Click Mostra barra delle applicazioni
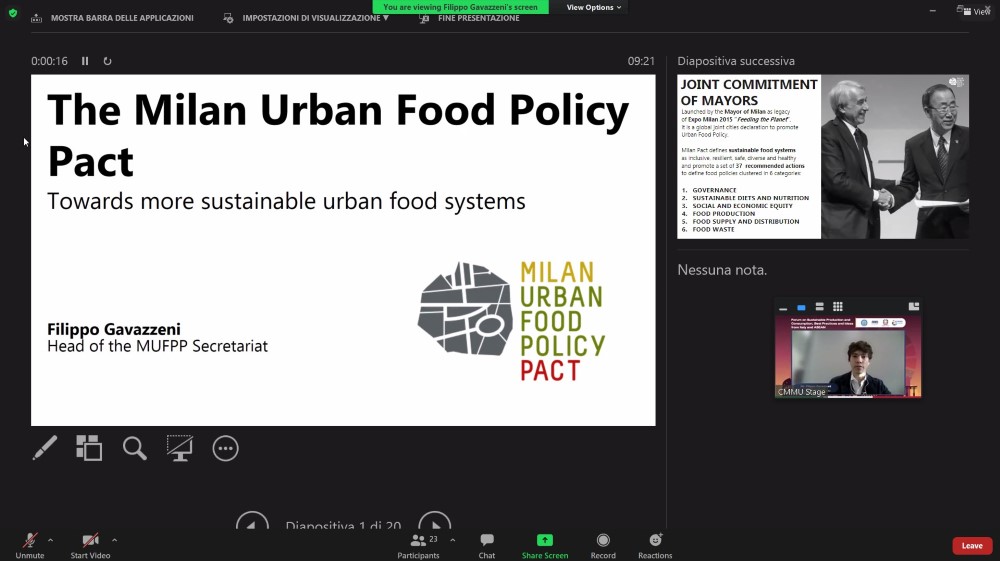Viewport: 1000px width, 561px height. tap(112, 18)
